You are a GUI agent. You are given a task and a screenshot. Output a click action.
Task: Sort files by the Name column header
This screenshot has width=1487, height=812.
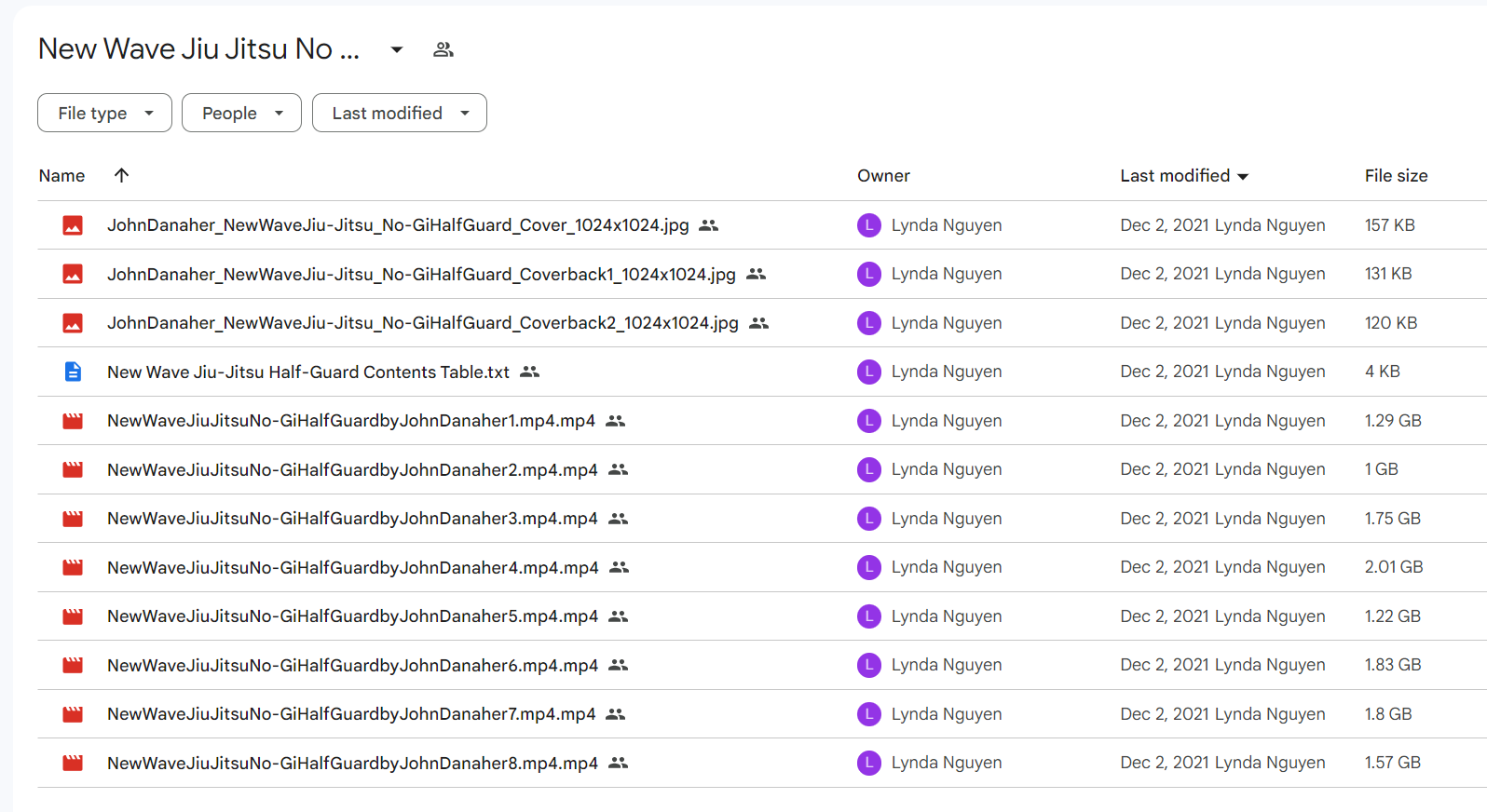click(61, 175)
